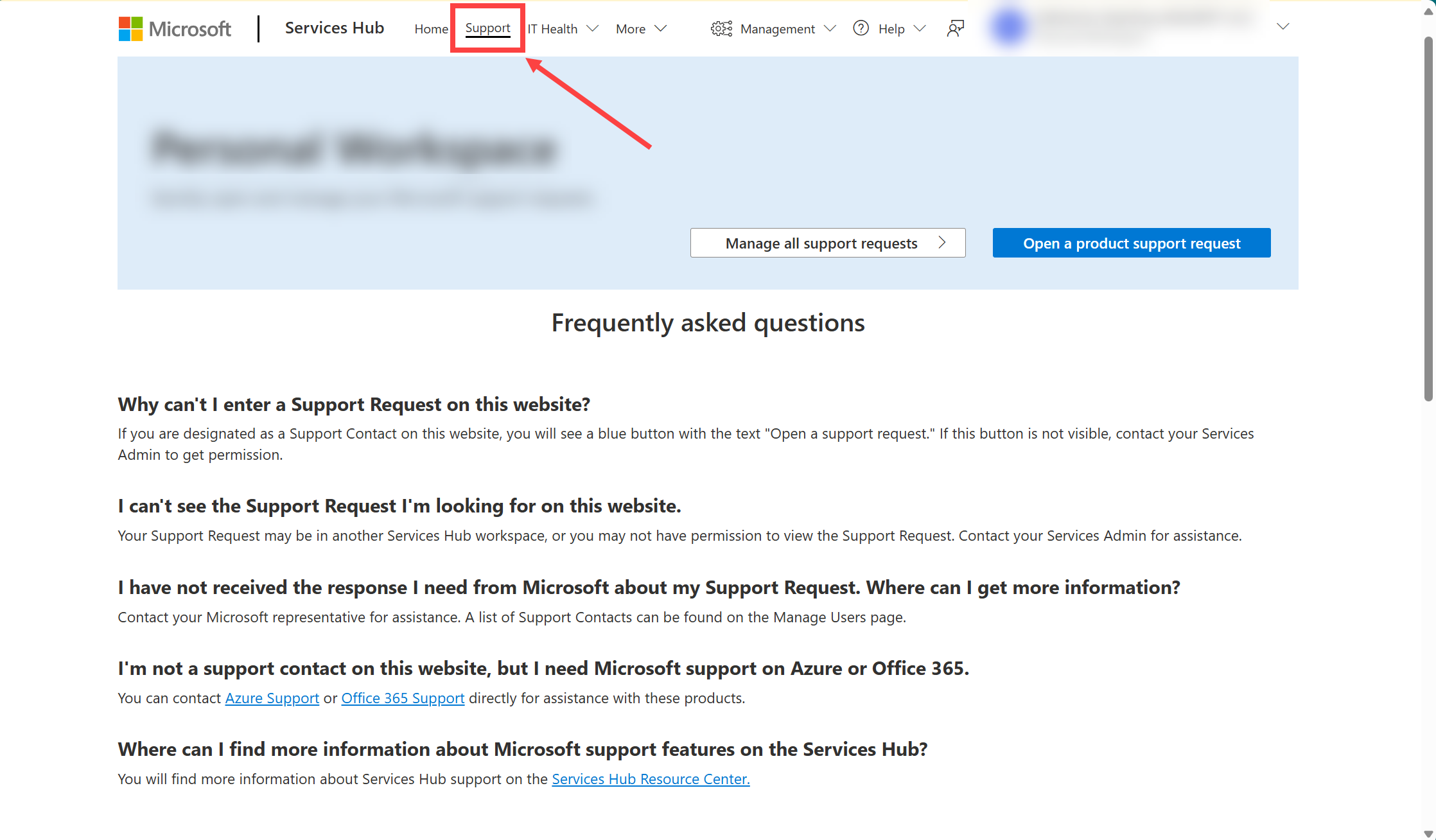Viewport: 1436px width, 840px height.
Task: Click the notifications or search icon
Action: (x=955, y=28)
